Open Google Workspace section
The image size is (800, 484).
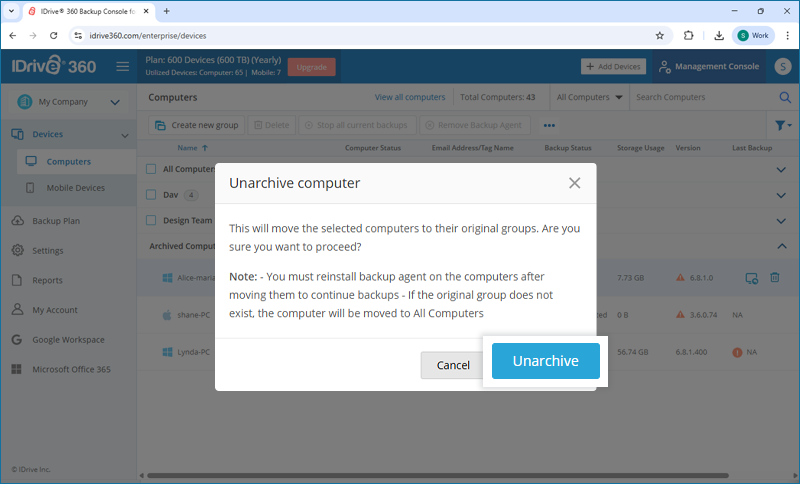click(68, 340)
